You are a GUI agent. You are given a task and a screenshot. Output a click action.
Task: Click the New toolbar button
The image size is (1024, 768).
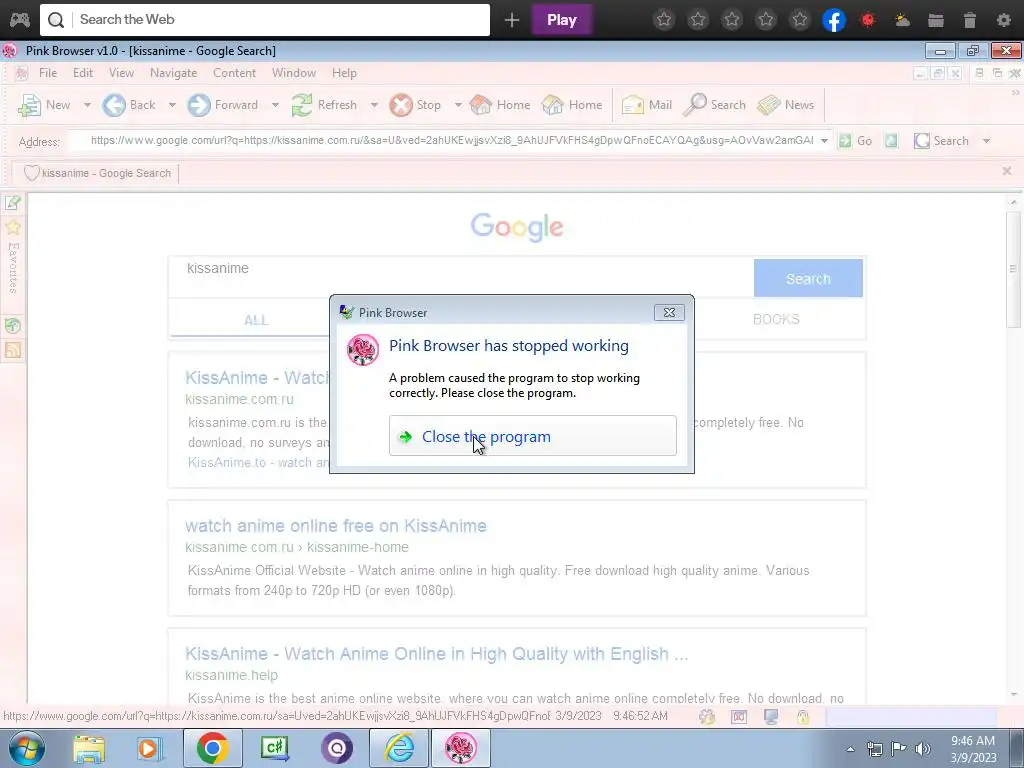coord(44,104)
